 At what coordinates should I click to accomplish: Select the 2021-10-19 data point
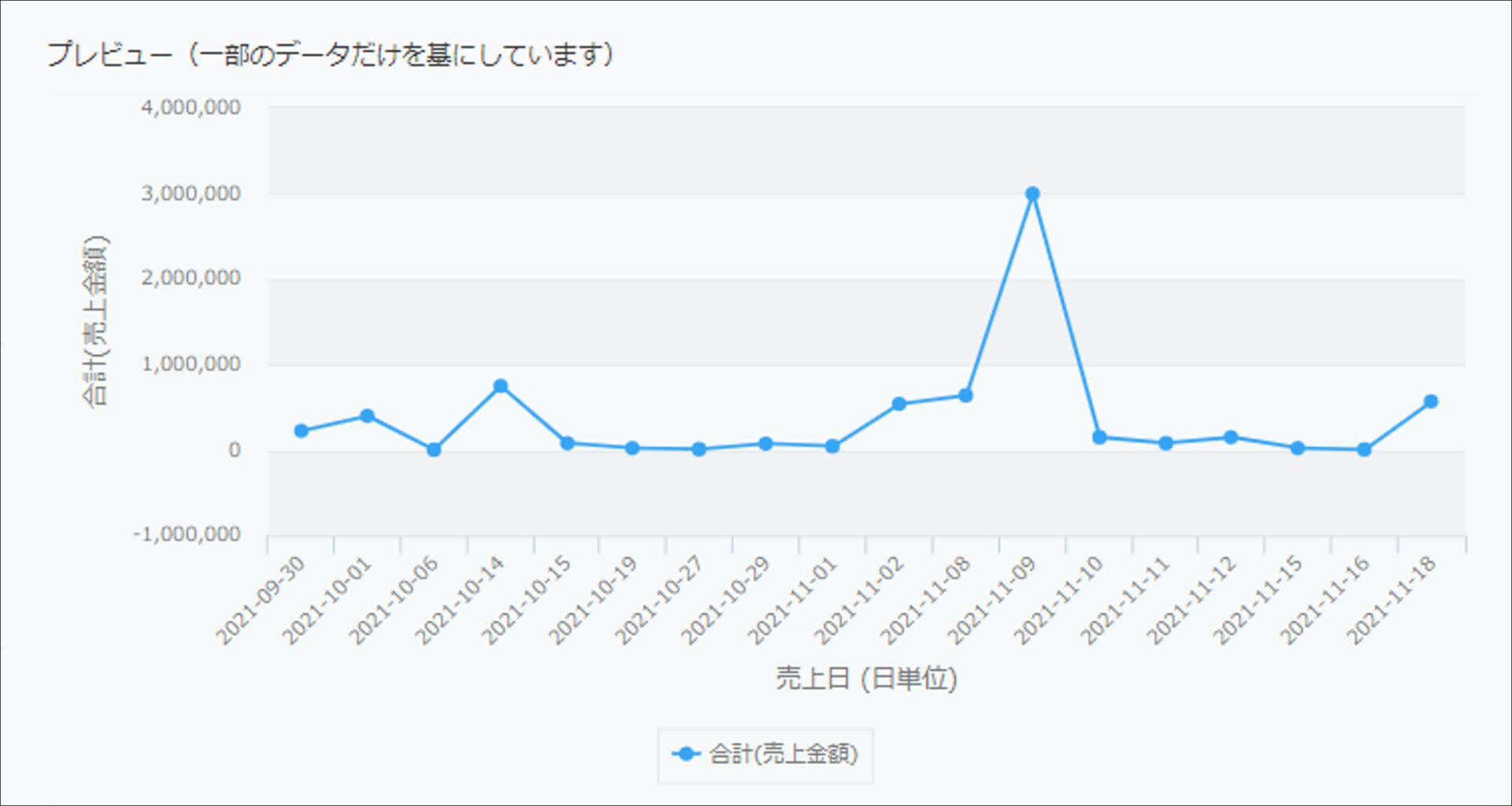tap(632, 448)
